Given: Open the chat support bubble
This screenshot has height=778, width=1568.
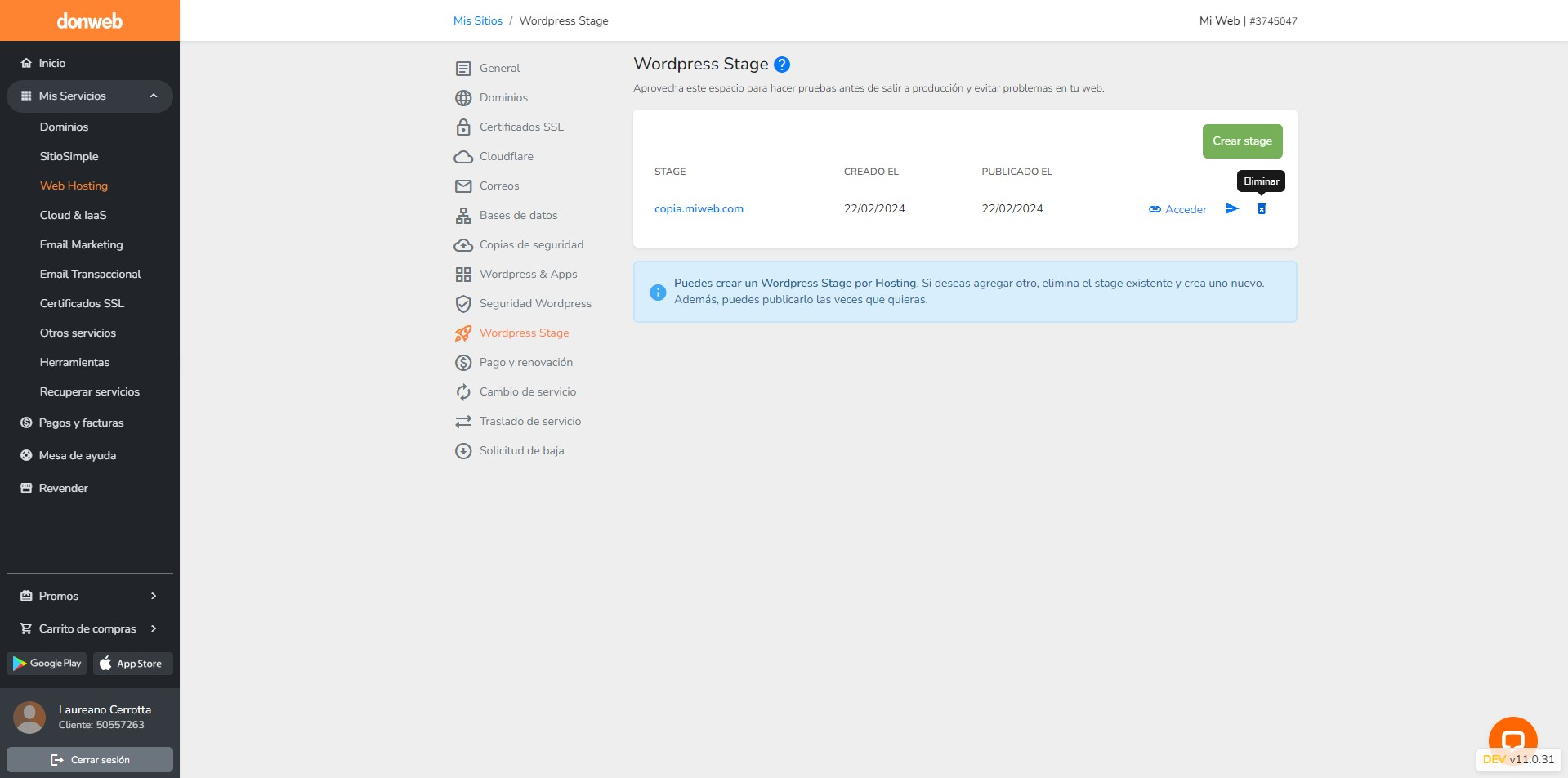Looking at the screenshot, I should [1513, 740].
